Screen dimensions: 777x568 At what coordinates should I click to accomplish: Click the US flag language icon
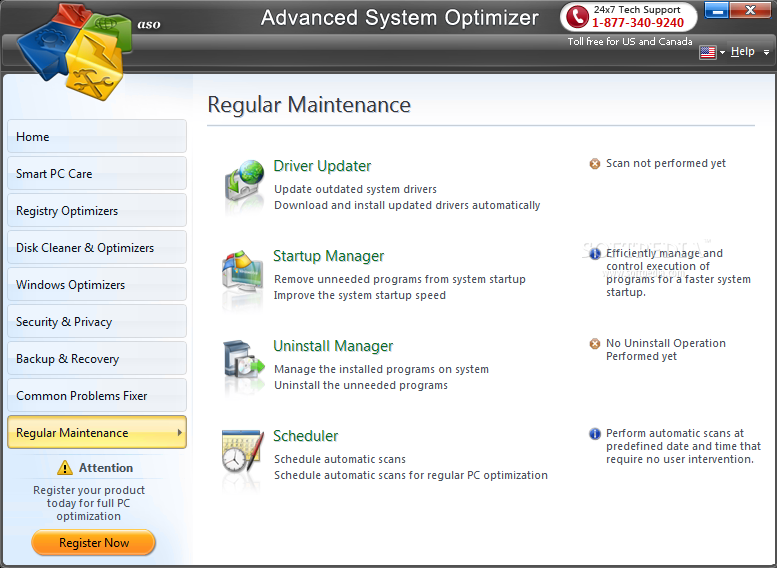click(x=708, y=52)
